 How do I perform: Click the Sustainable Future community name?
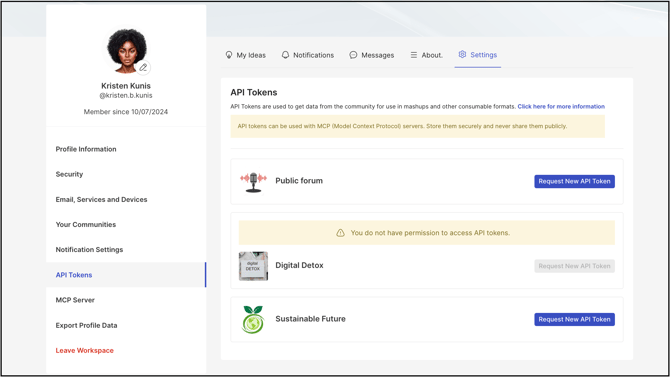point(311,319)
